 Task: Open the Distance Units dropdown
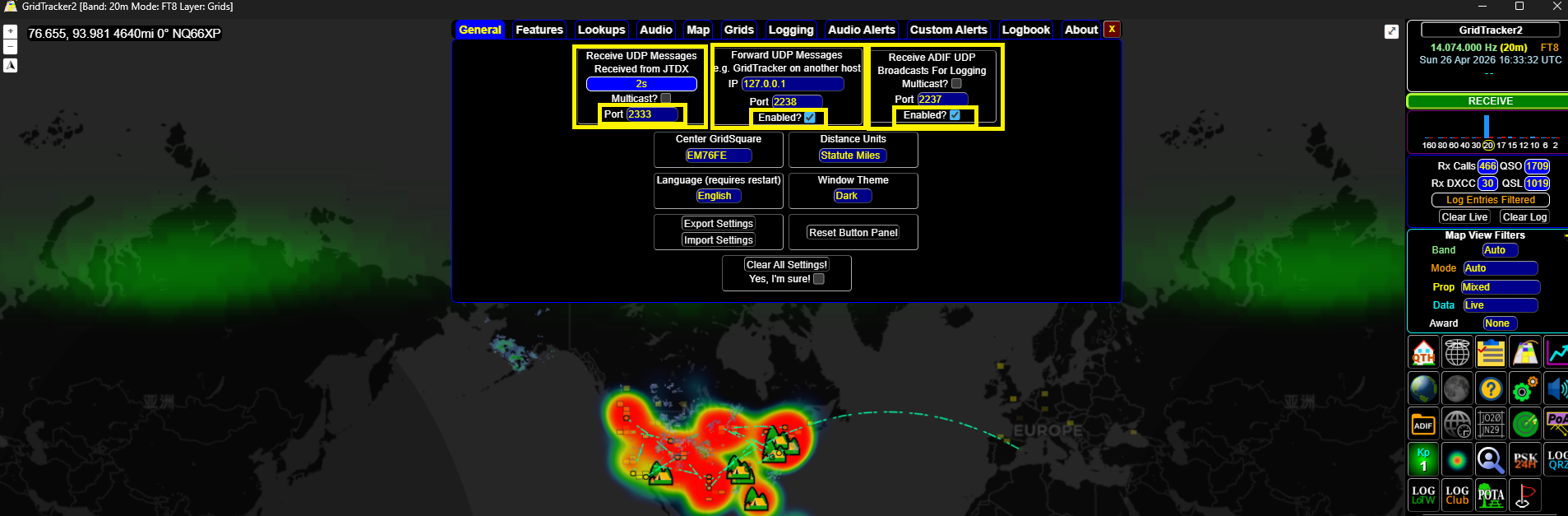click(x=852, y=156)
